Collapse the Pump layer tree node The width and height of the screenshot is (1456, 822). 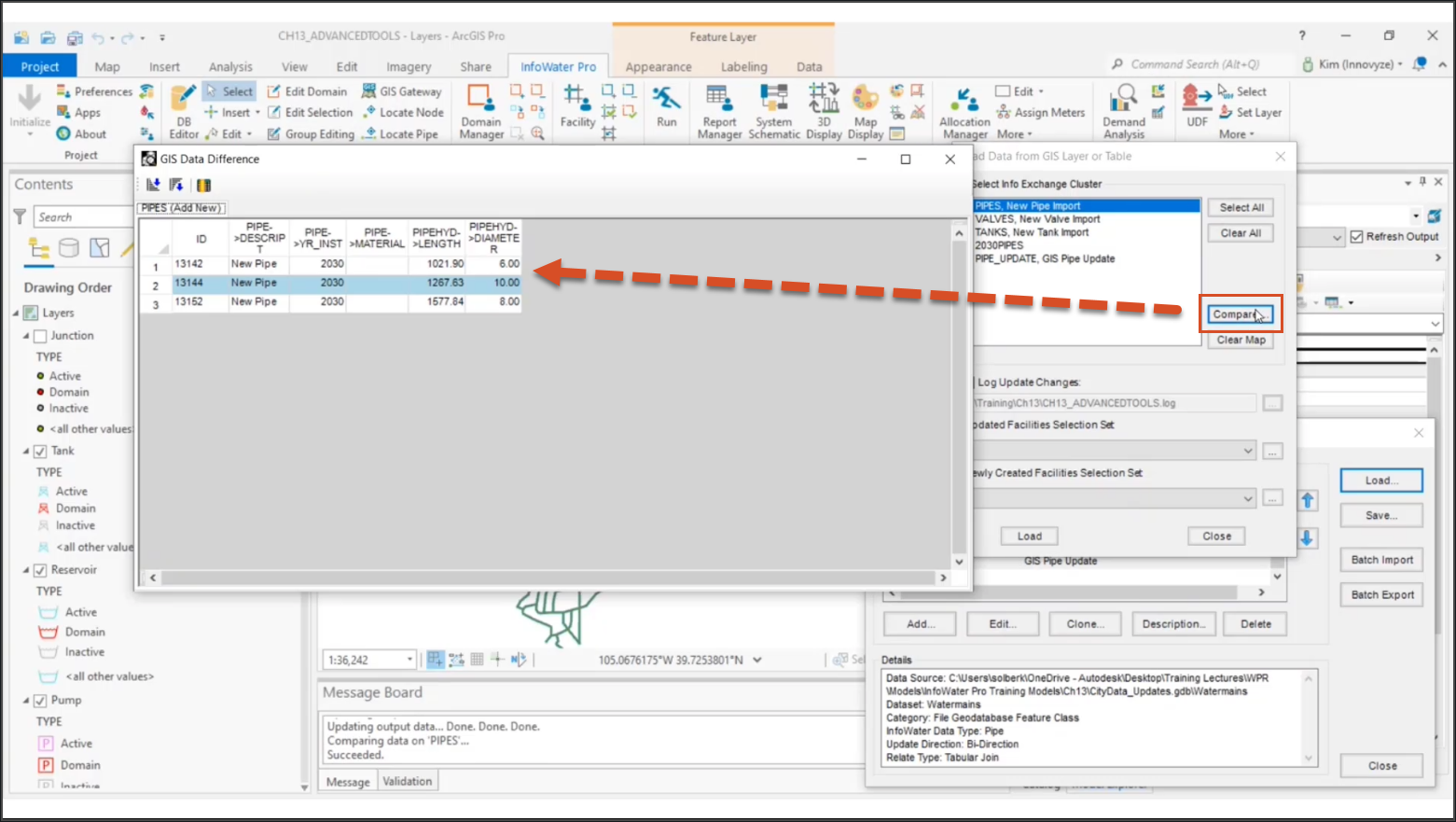point(26,701)
